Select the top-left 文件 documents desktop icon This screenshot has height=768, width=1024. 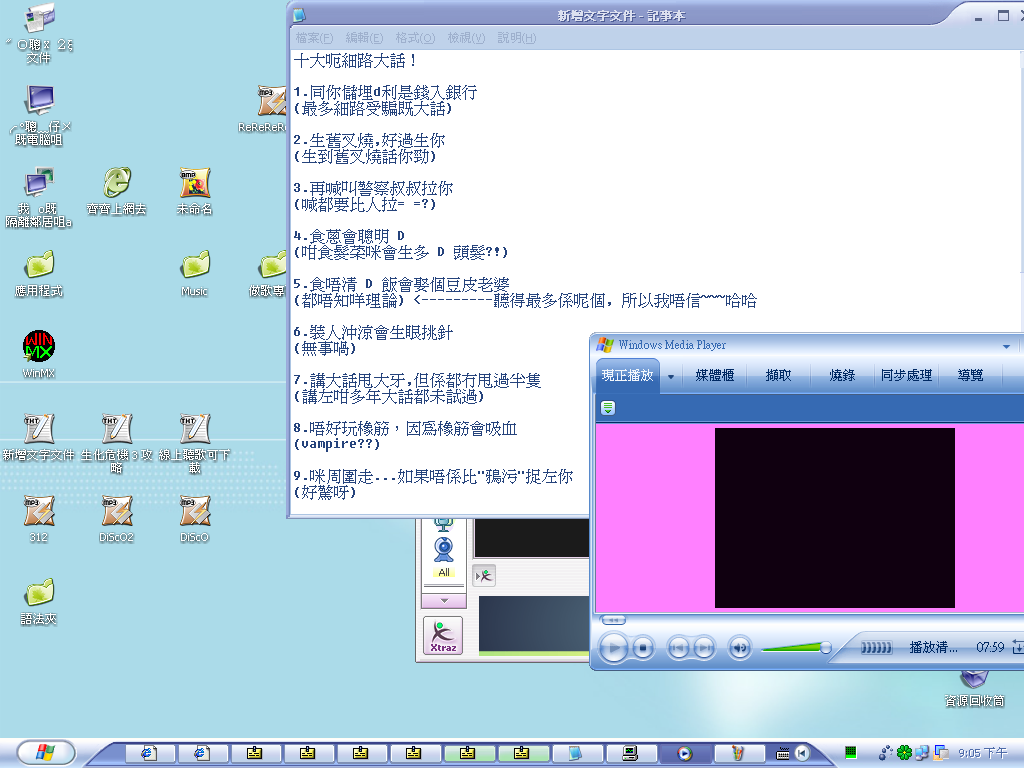pyautogui.click(x=39, y=34)
